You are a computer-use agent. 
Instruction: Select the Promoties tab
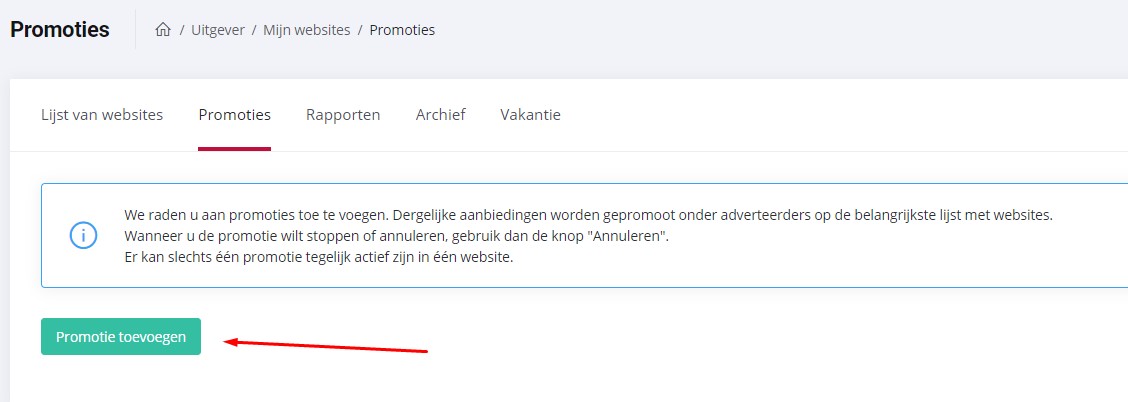click(235, 115)
